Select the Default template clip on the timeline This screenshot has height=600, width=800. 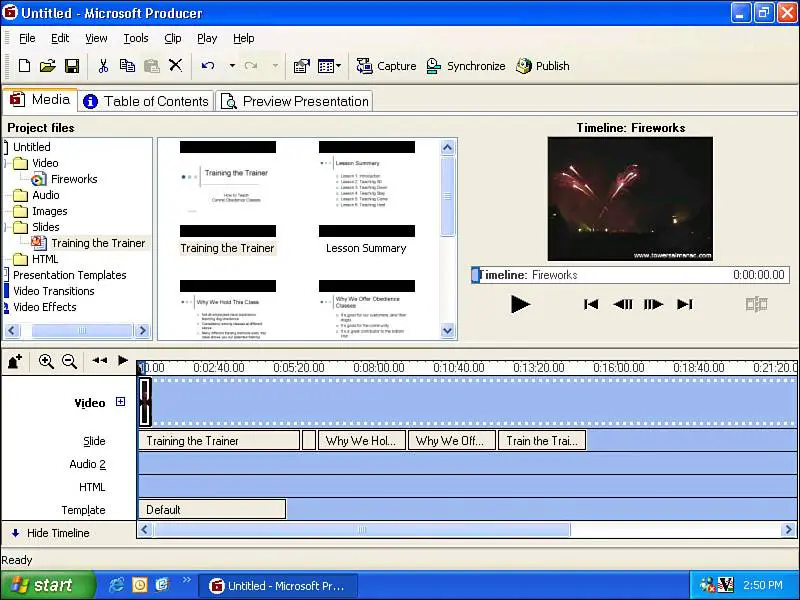(212, 509)
